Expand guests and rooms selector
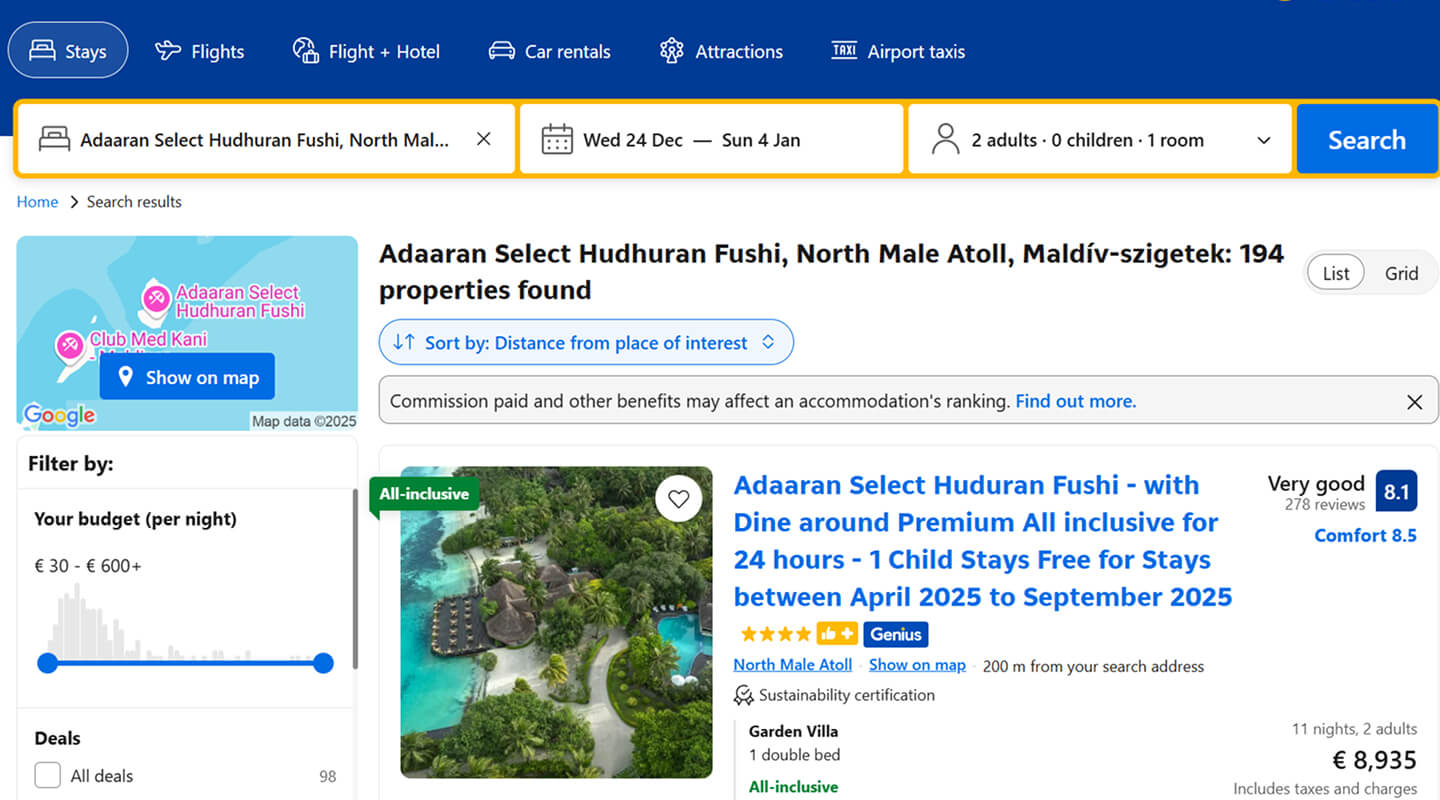 point(1100,140)
